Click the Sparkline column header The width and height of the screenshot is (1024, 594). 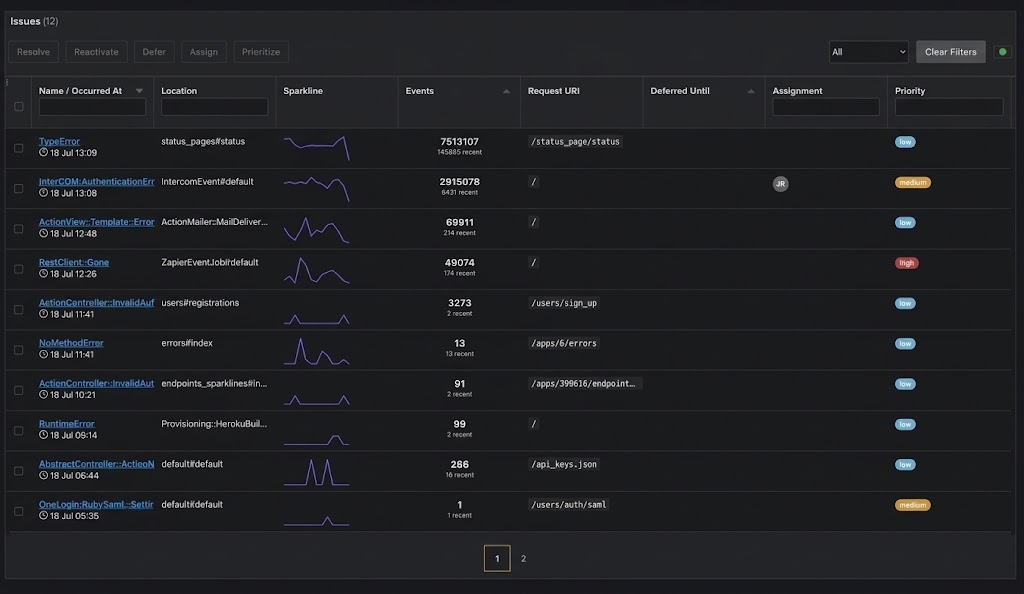(x=303, y=91)
